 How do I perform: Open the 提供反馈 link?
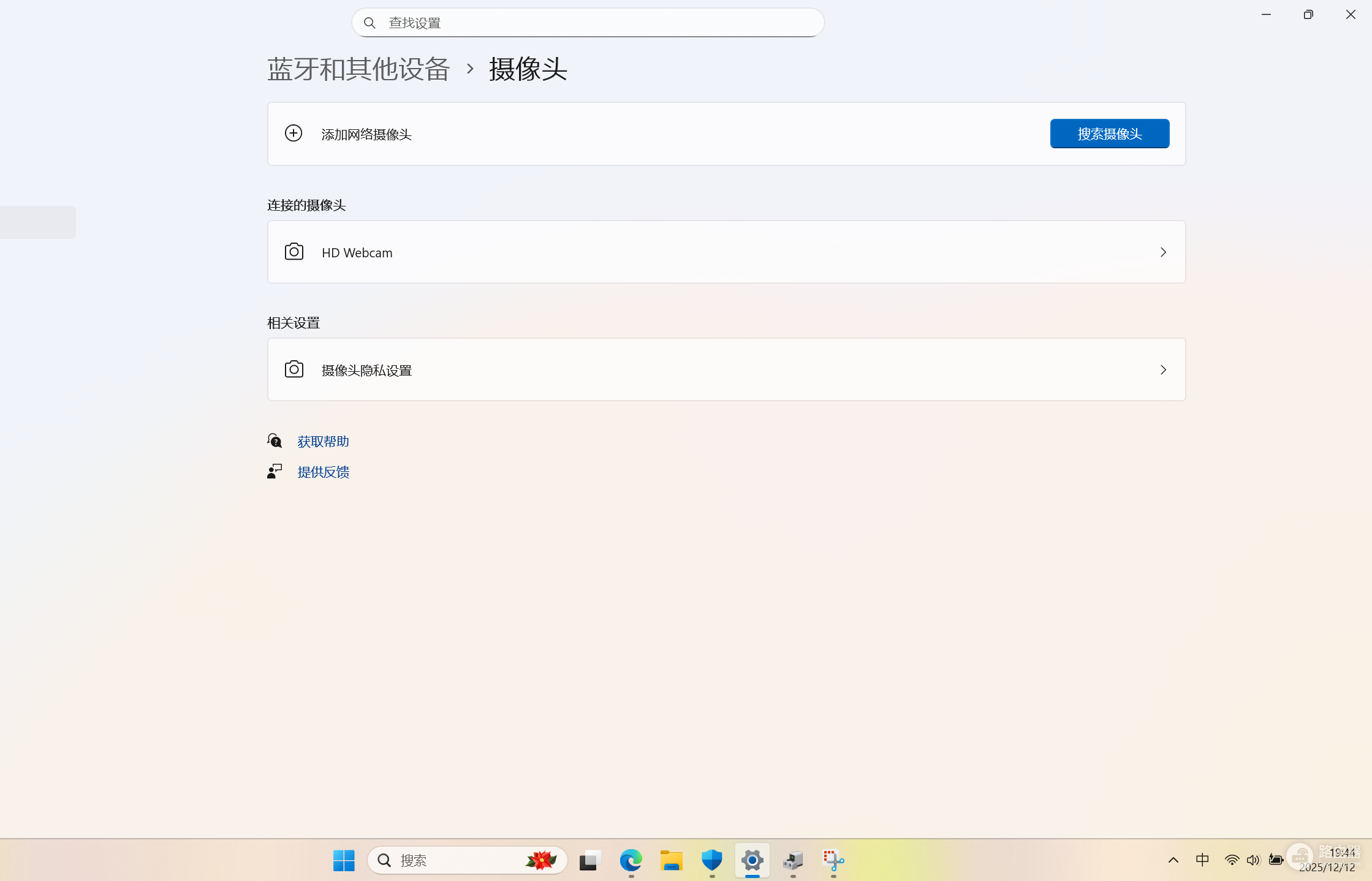coord(323,472)
